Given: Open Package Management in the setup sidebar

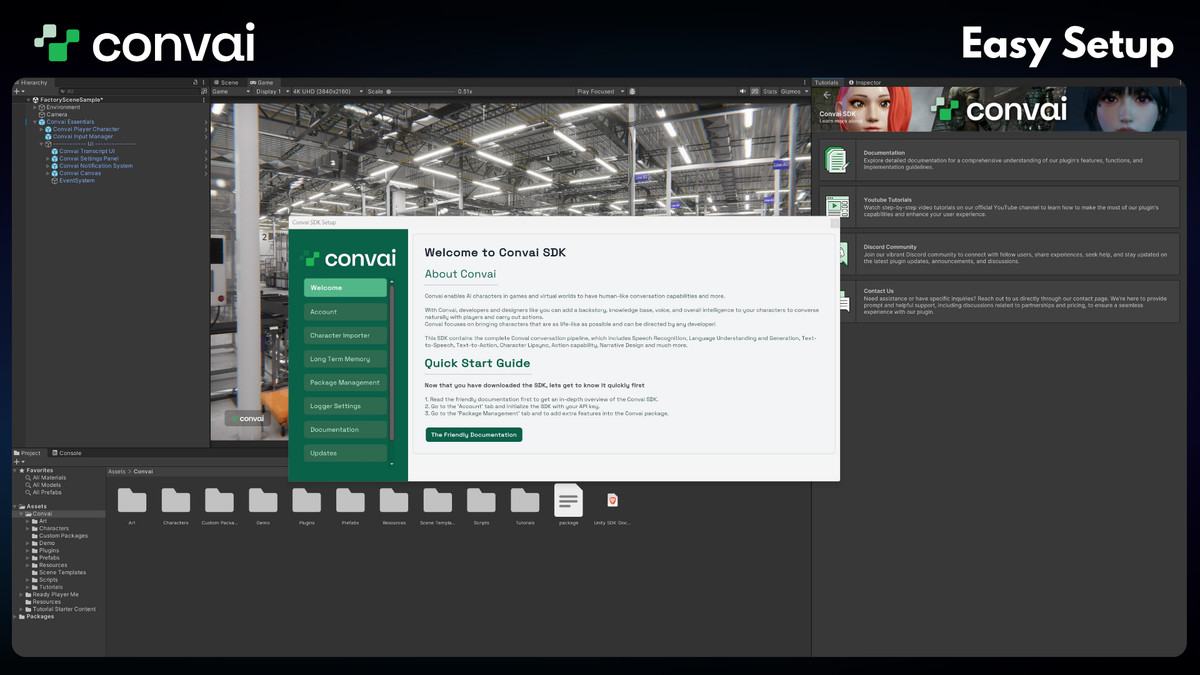Looking at the screenshot, I should (345, 382).
